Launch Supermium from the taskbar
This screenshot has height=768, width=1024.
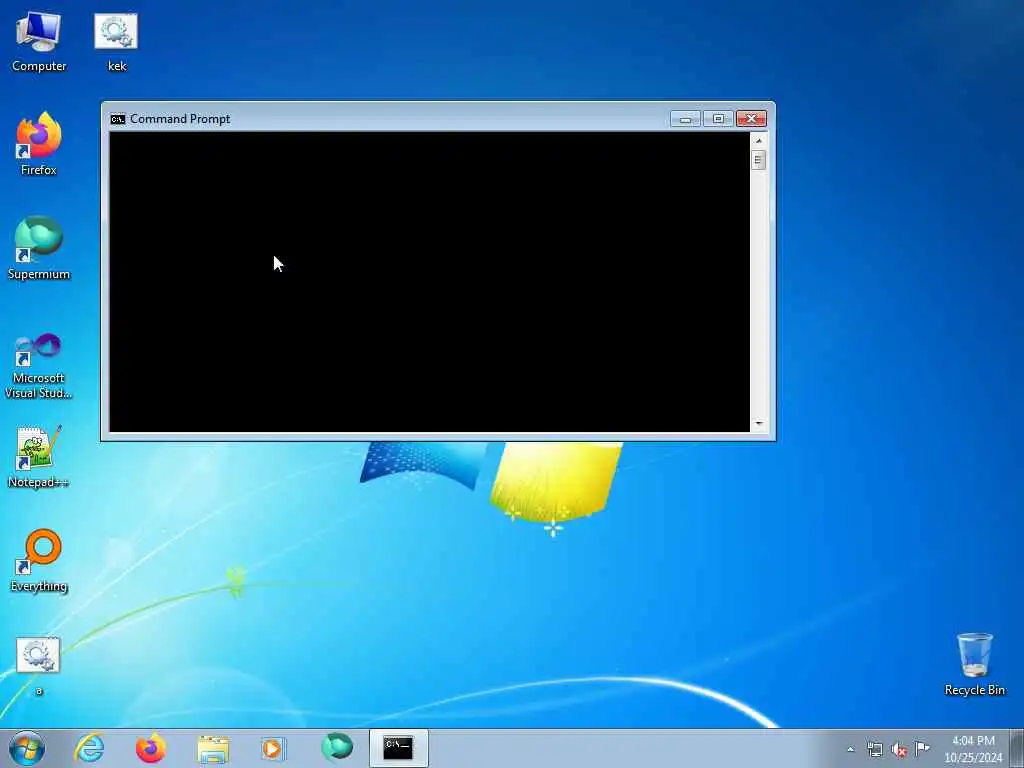(x=337, y=747)
